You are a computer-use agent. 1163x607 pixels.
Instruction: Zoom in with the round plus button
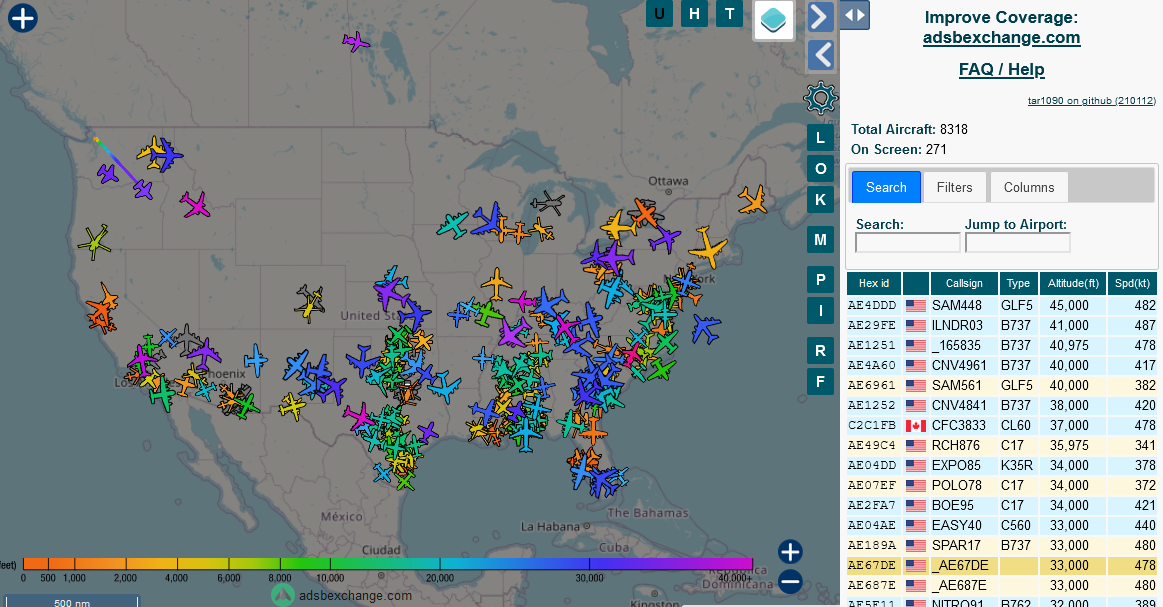(790, 551)
